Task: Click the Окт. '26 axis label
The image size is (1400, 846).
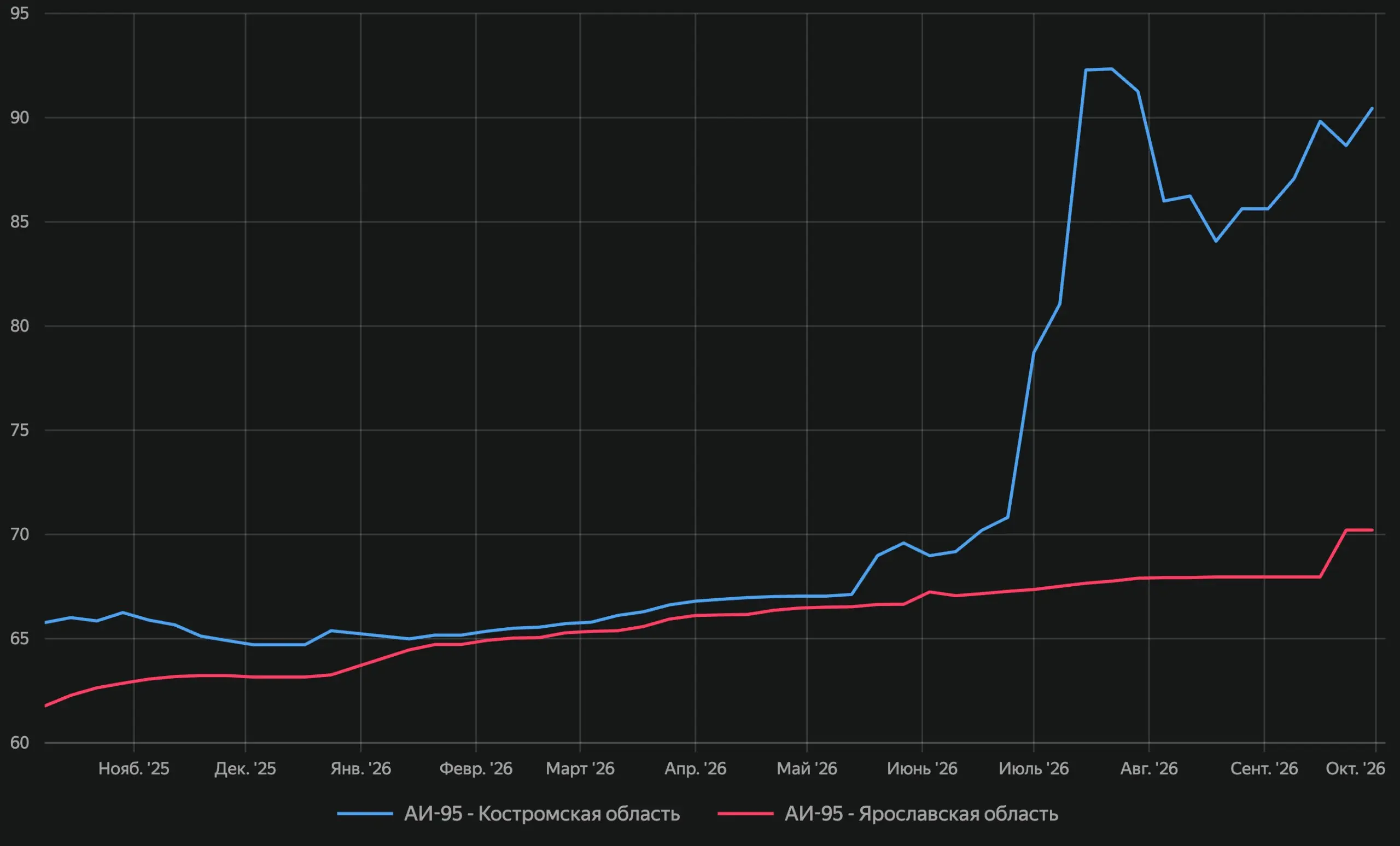Action: click(x=1356, y=769)
